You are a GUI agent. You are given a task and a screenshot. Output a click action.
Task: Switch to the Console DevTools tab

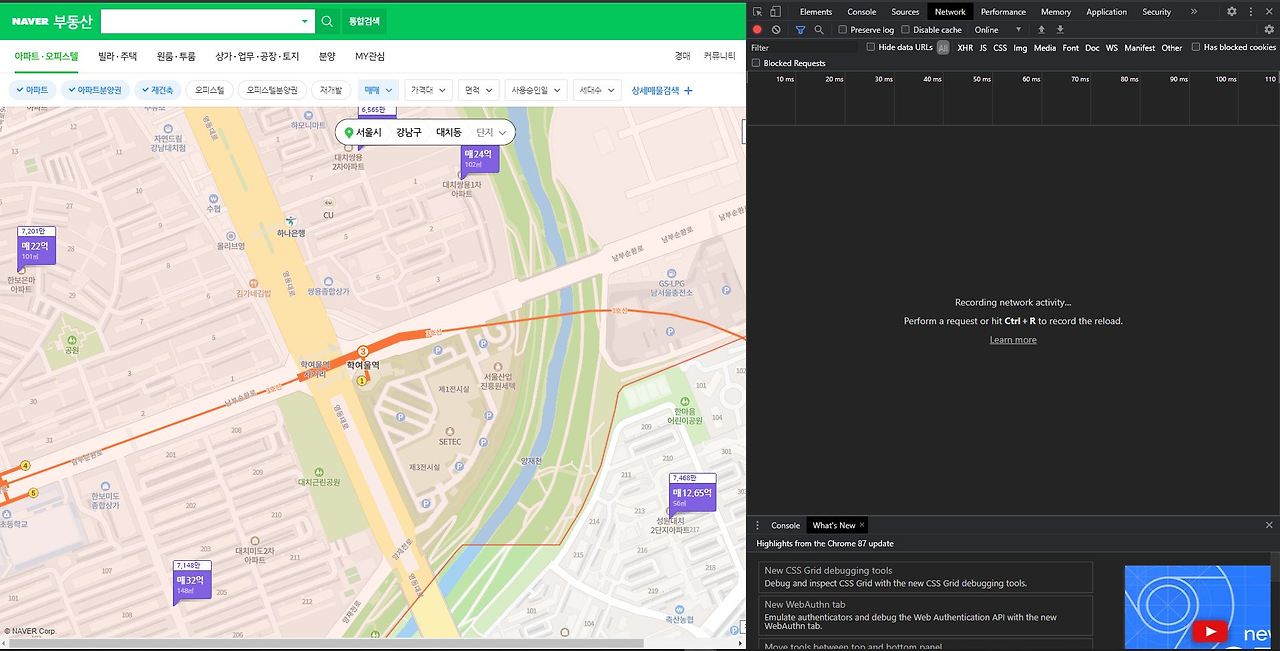click(861, 12)
